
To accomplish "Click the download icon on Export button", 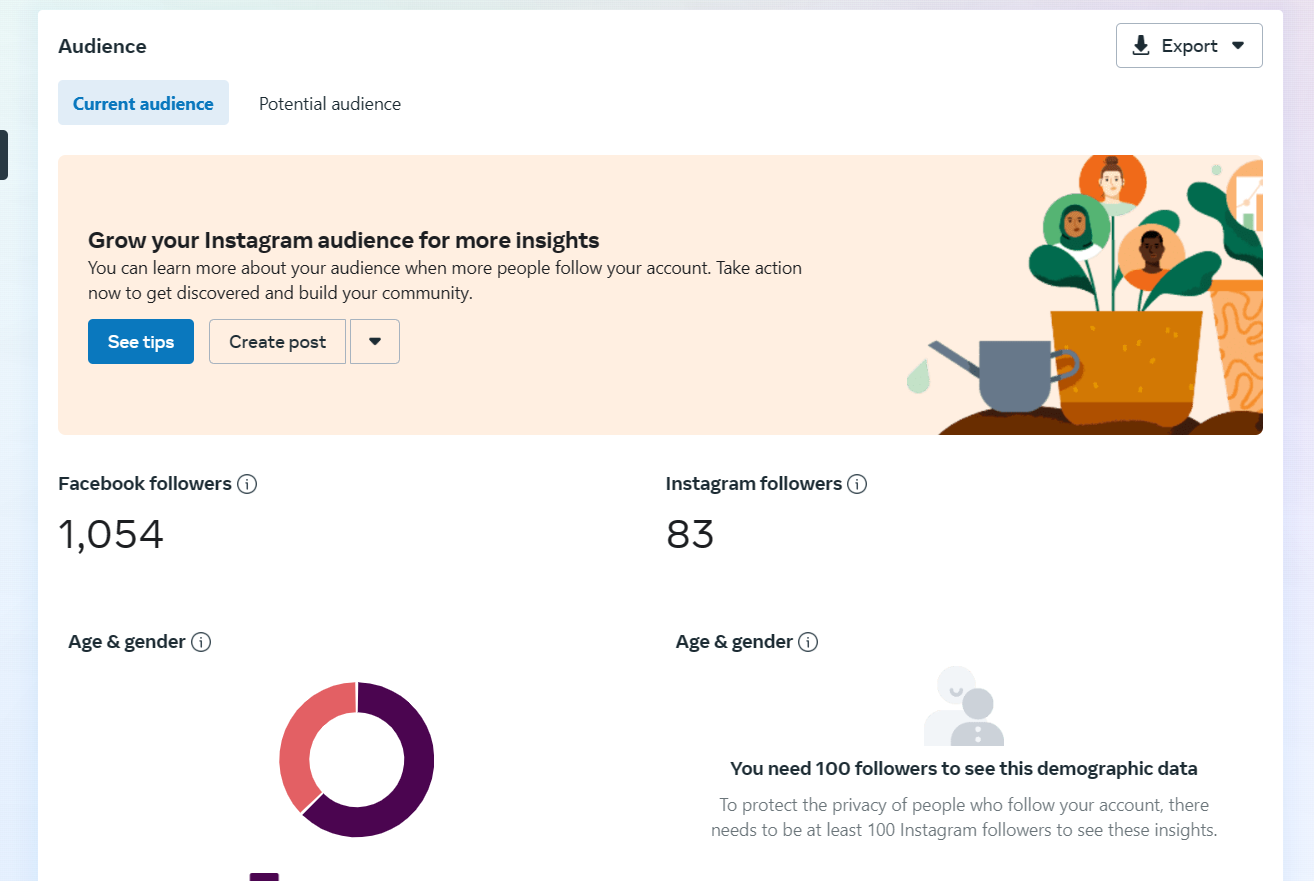I will (x=1141, y=46).
